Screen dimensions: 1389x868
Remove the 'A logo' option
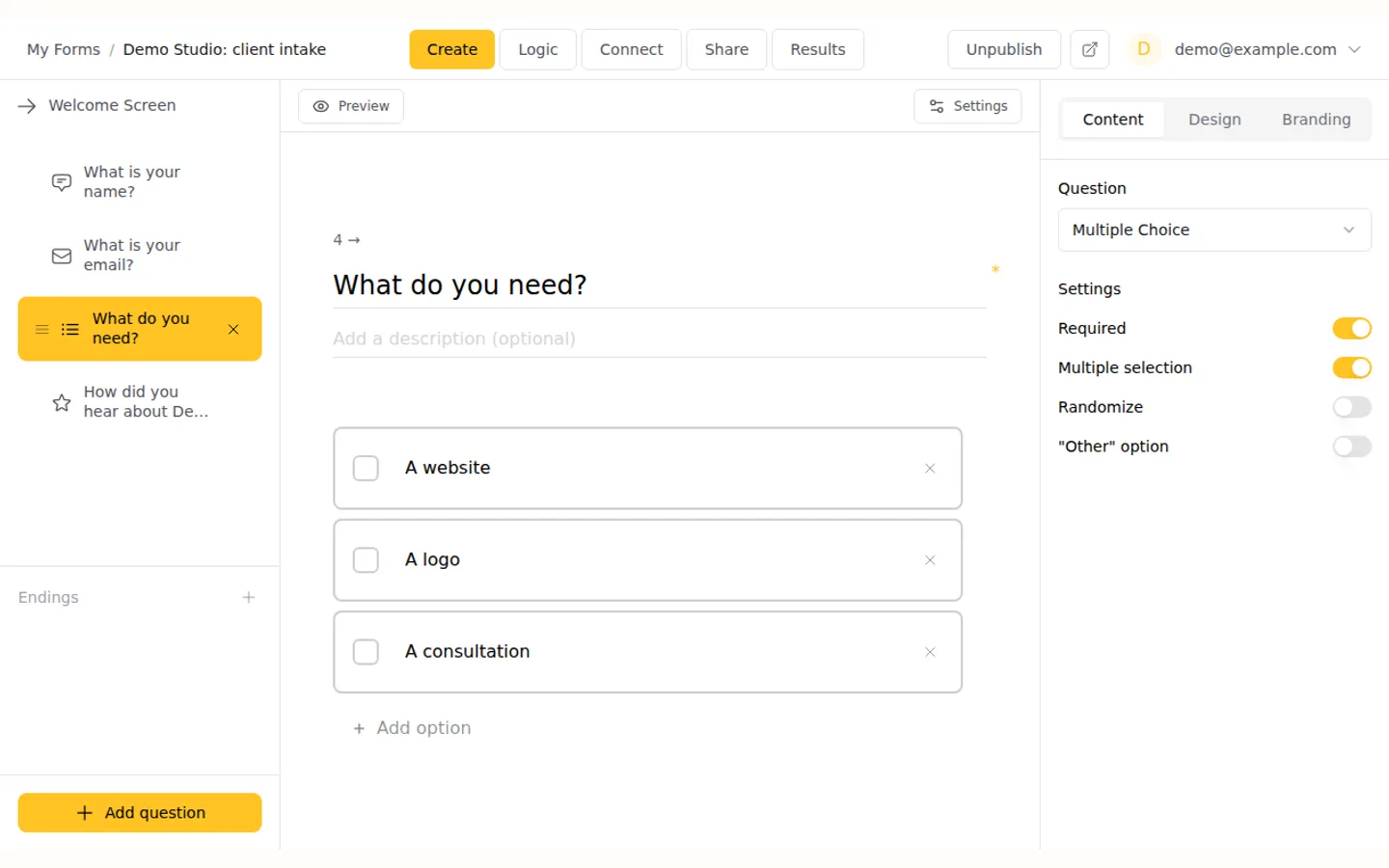pyautogui.click(x=930, y=560)
